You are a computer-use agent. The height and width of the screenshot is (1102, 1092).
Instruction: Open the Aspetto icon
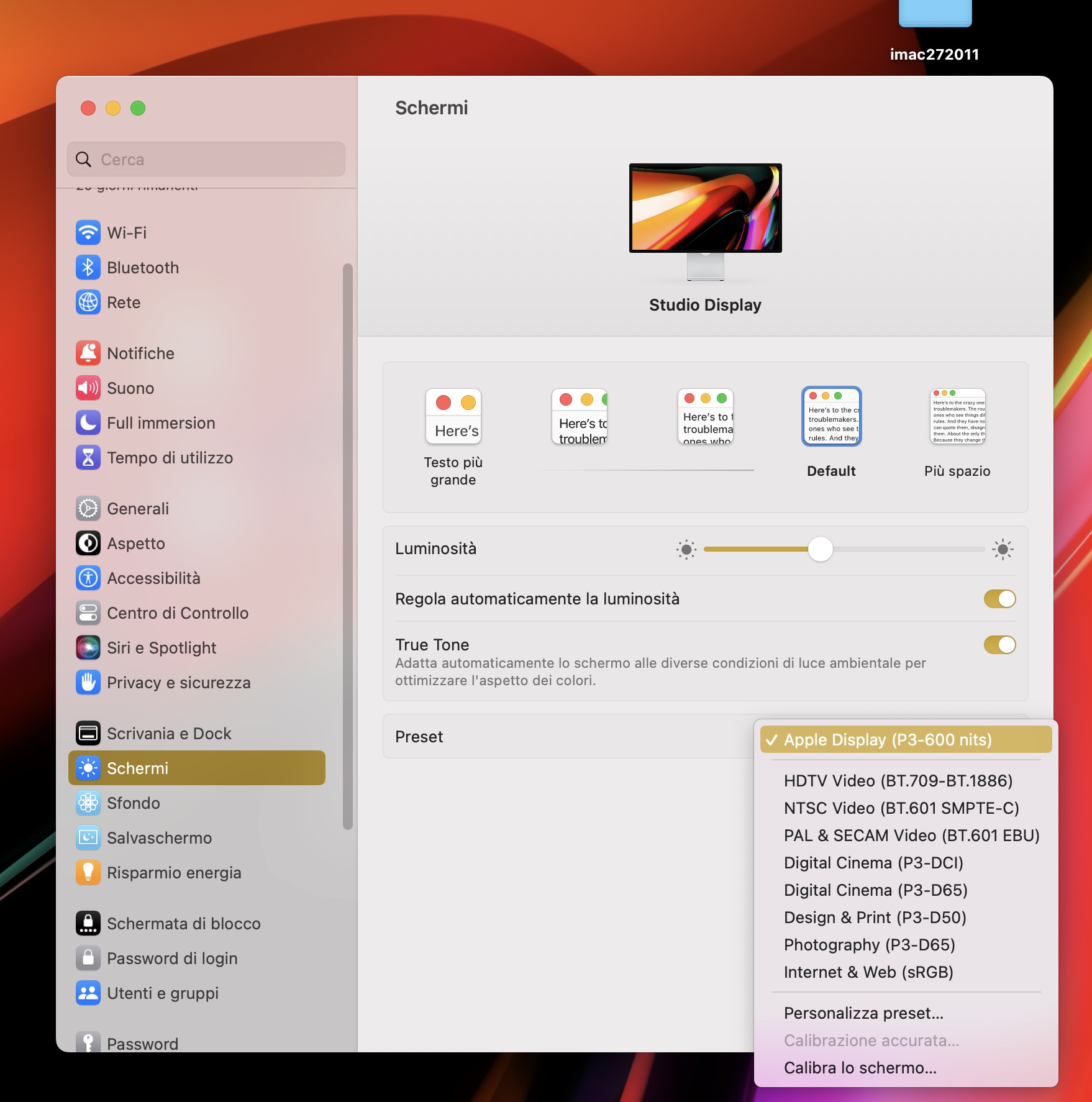[x=88, y=544]
